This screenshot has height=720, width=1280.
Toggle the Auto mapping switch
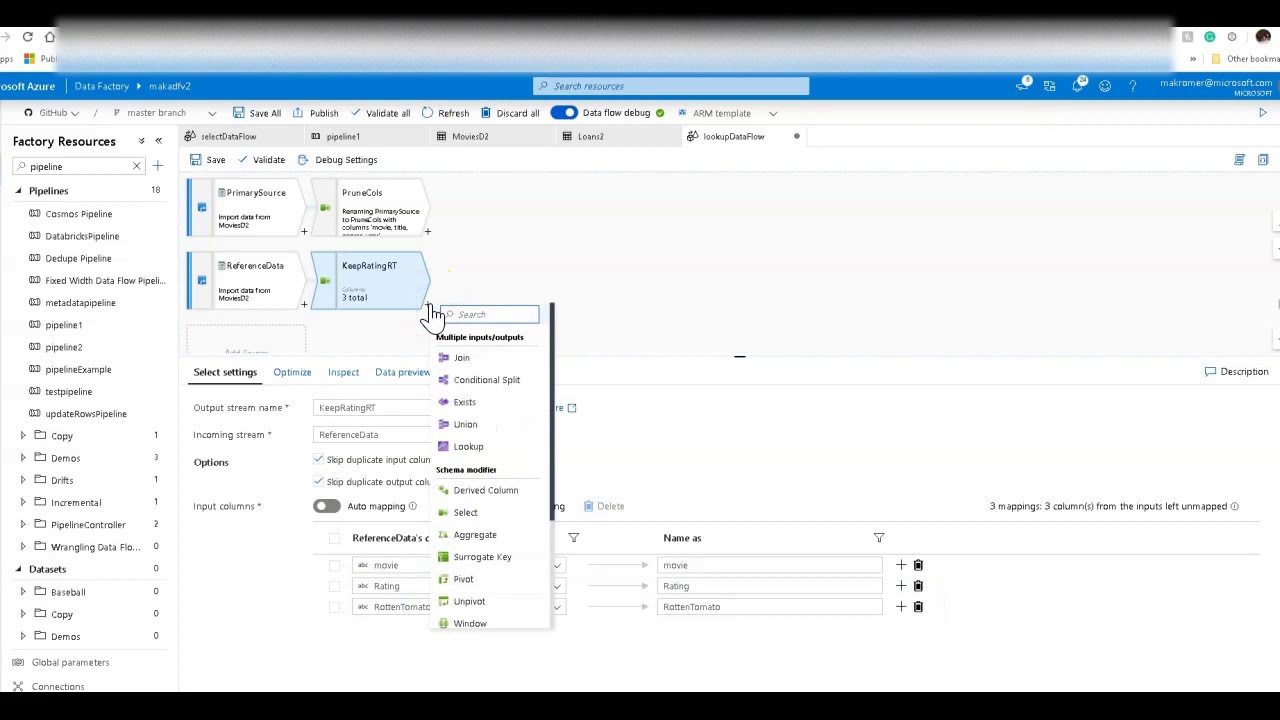coord(327,506)
